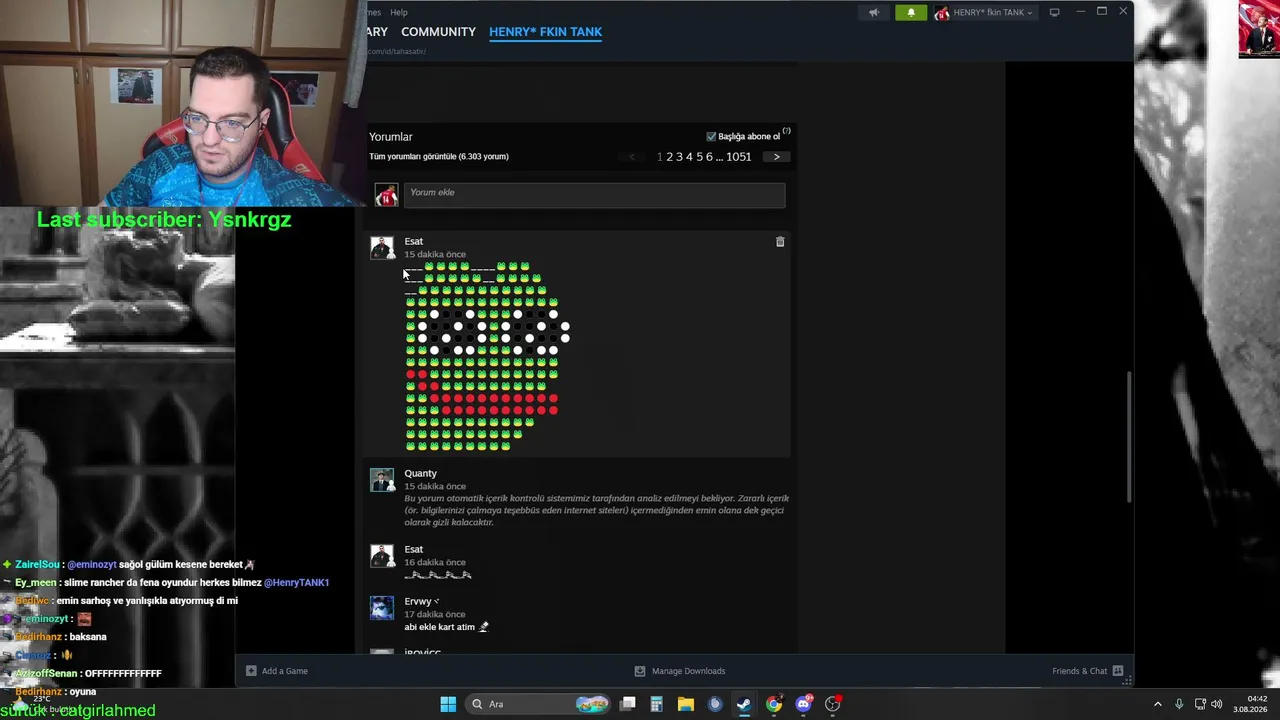
Task: Click the Manage Downloads icon
Action: point(640,671)
